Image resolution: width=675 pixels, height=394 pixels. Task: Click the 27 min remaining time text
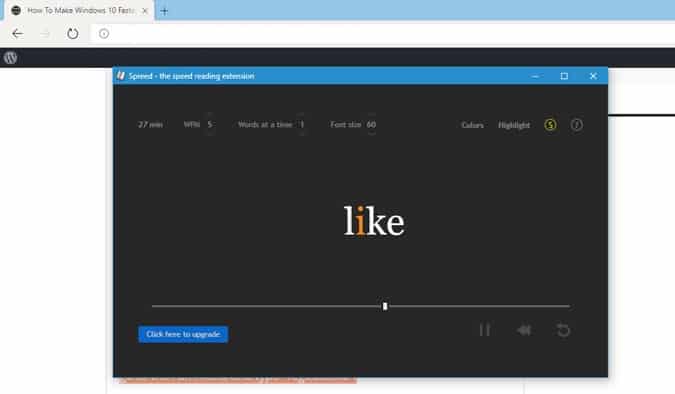[x=150, y=124]
